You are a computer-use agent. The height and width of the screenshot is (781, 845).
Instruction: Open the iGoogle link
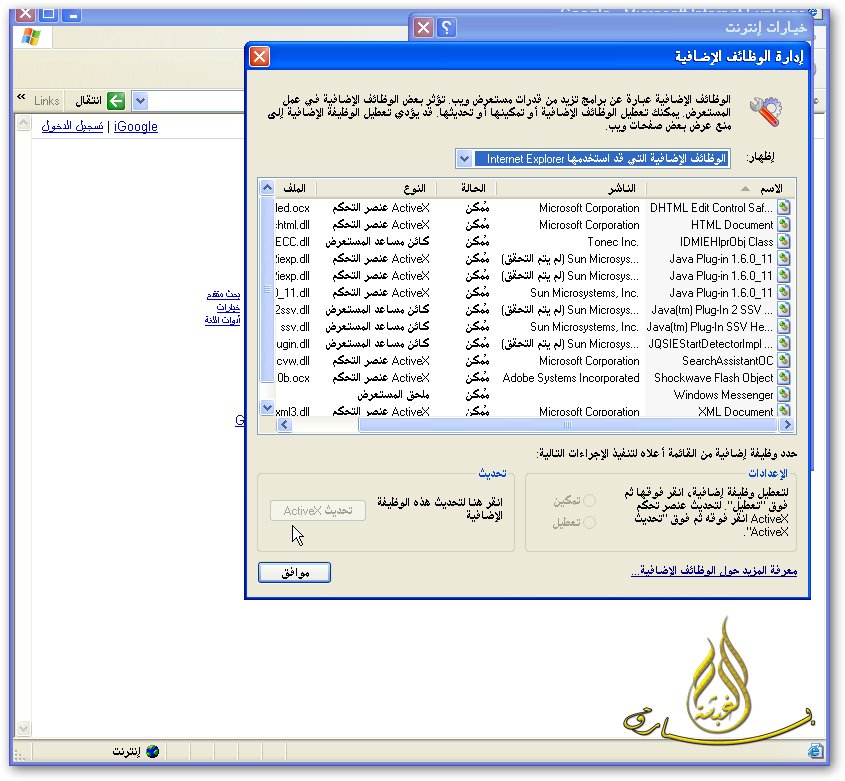pyautogui.click(x=136, y=127)
